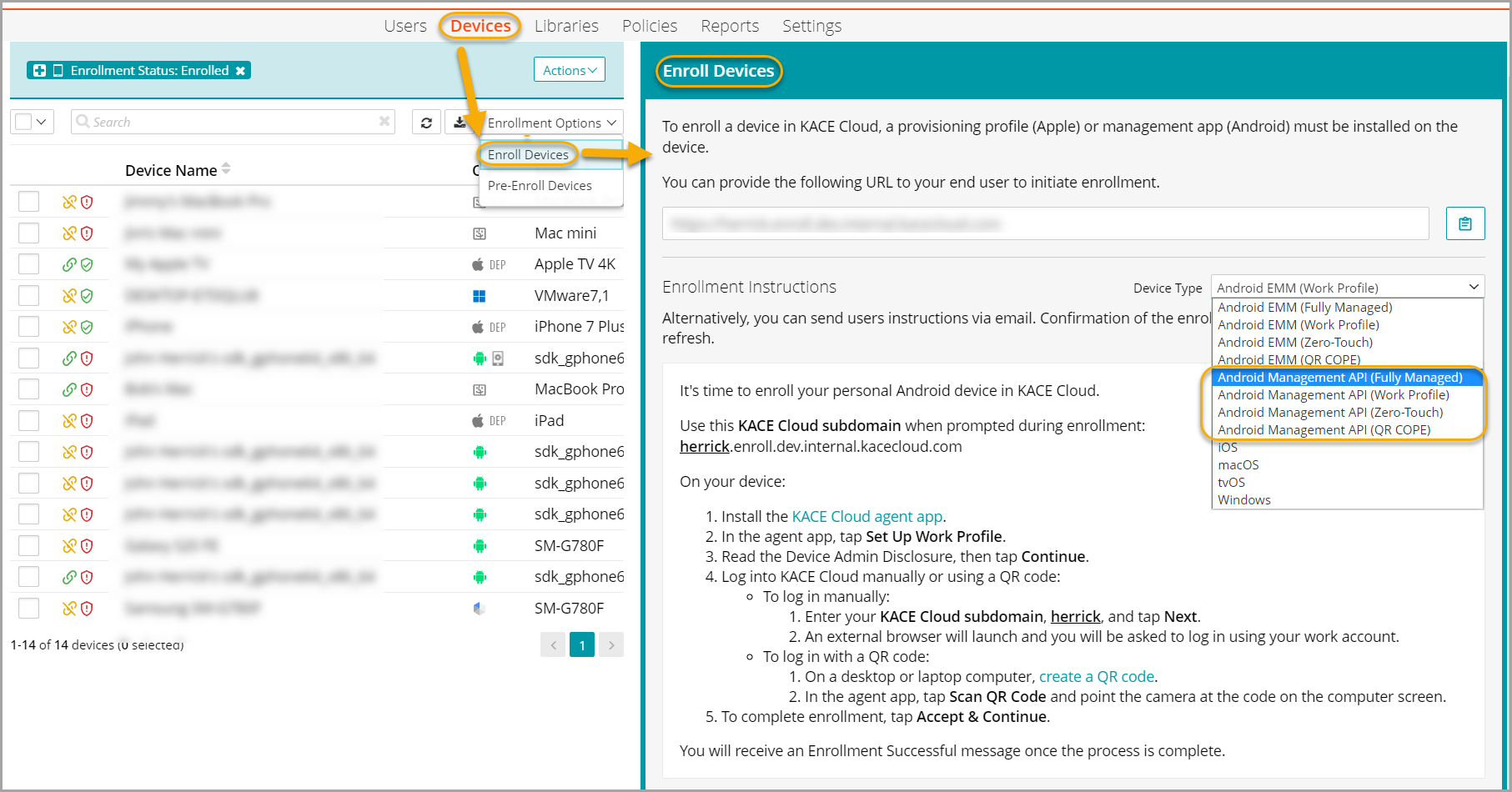Open the KACE Cloud agent app link

point(867,517)
